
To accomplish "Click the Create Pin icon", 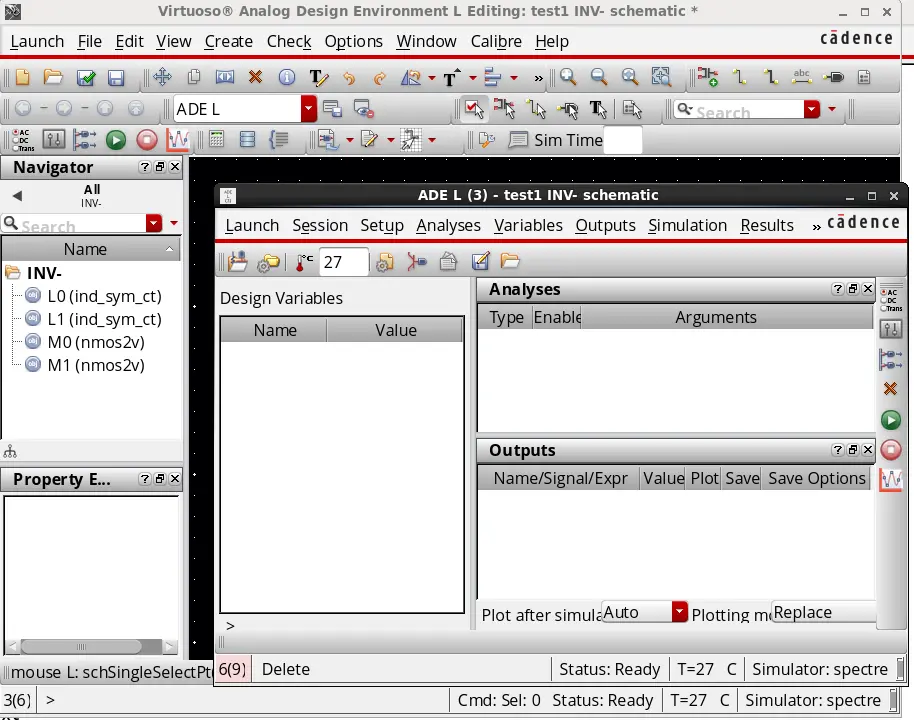I will pyautogui.click(x=834, y=77).
